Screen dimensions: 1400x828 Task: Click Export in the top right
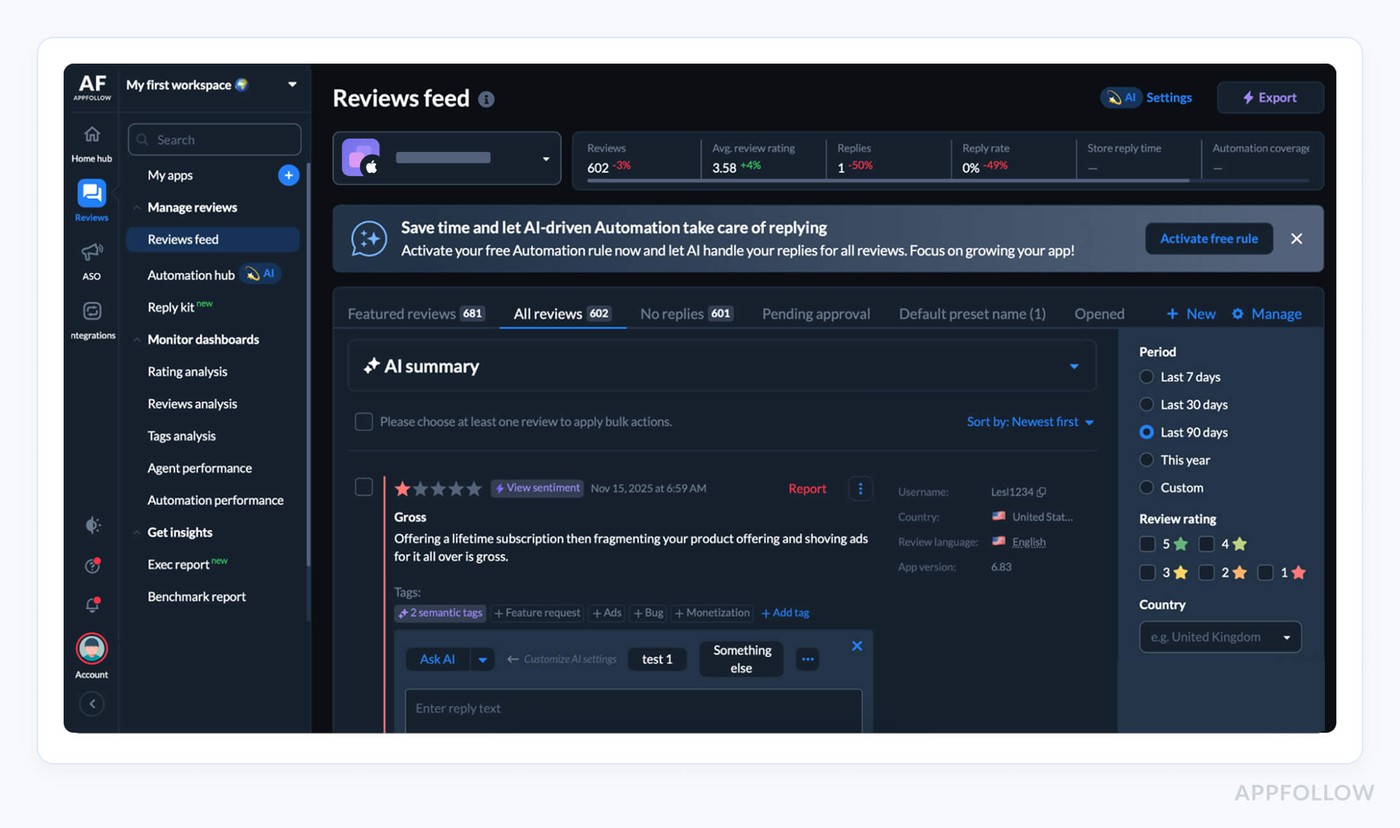[1269, 97]
